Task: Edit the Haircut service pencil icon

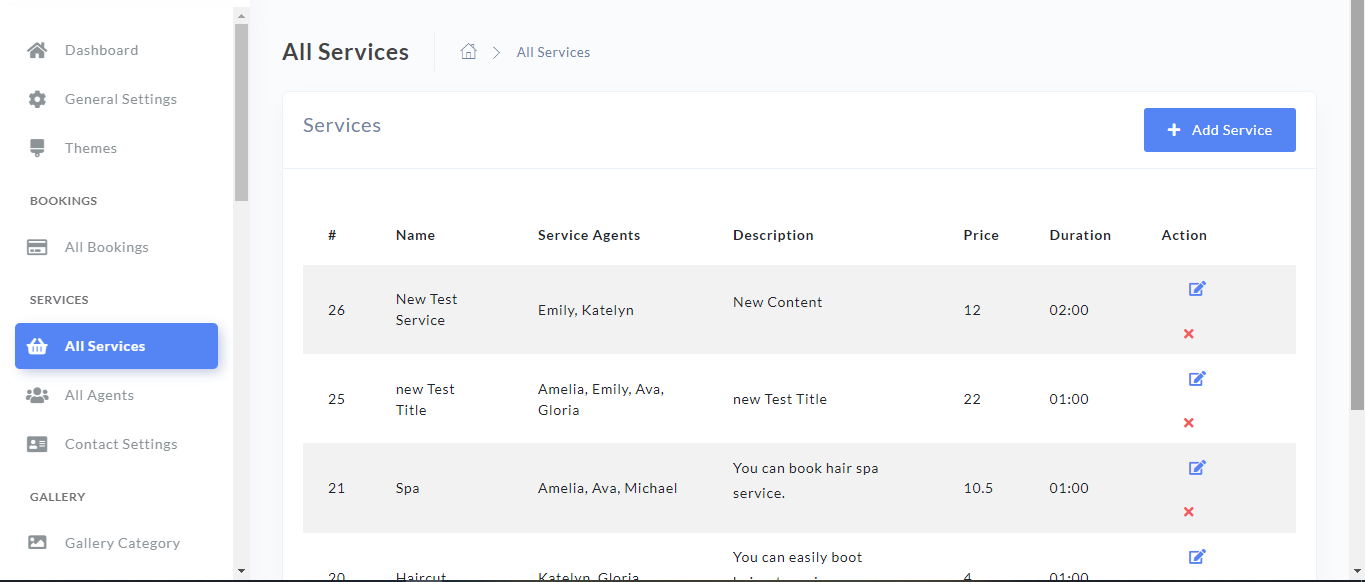Action: click(1197, 557)
